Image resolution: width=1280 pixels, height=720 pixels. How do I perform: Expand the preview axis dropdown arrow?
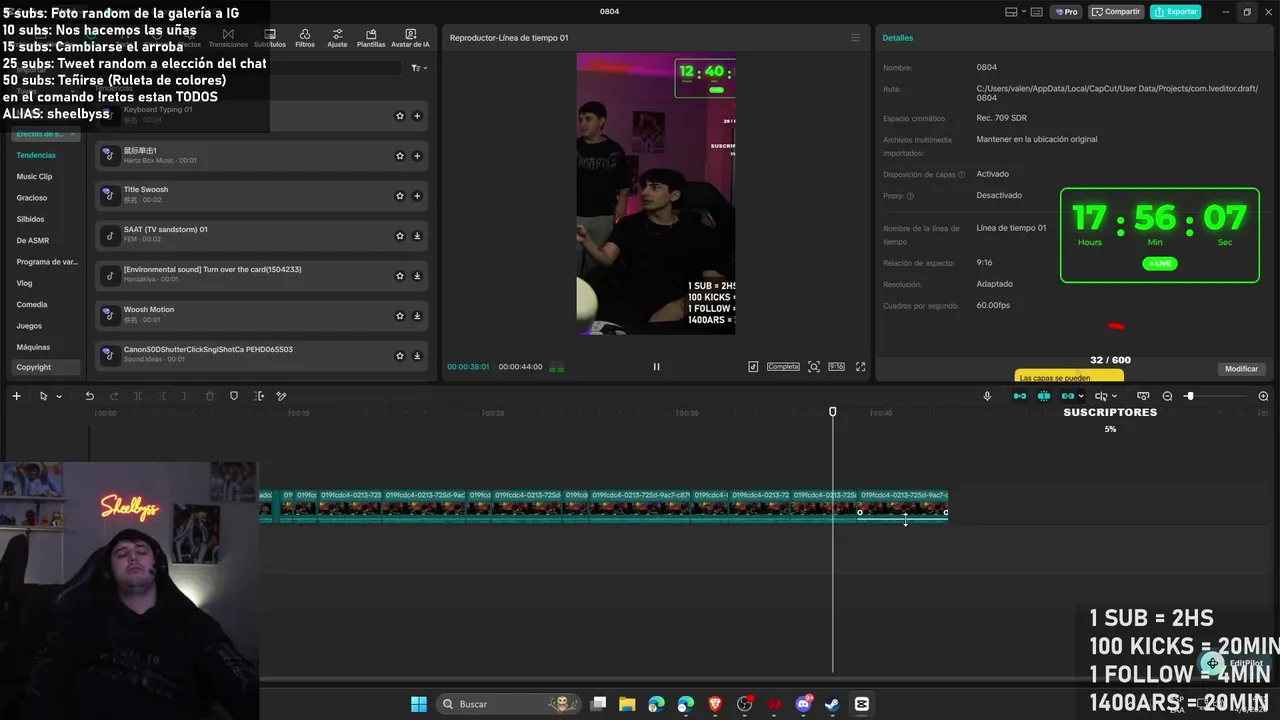coord(1114,397)
